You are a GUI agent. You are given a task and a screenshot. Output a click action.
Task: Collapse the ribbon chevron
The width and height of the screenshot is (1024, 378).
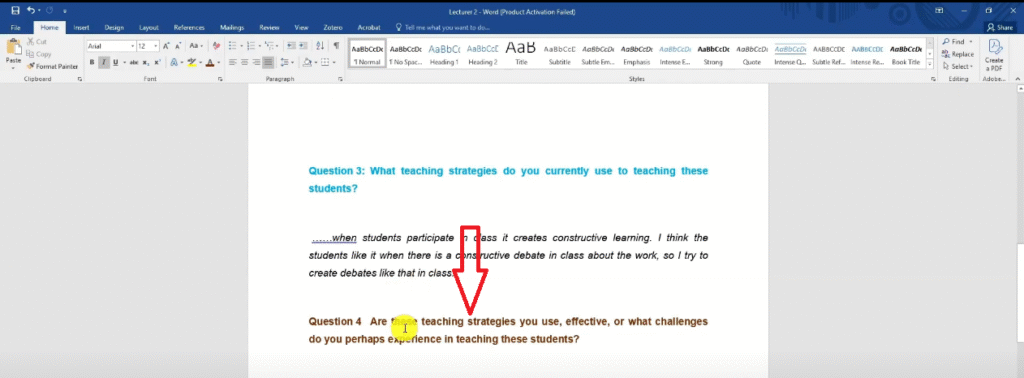[1017, 79]
